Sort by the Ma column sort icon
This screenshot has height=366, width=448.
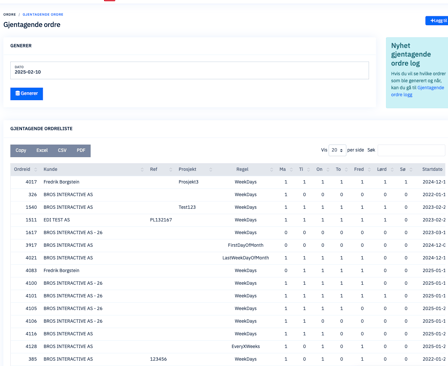pos(291,169)
